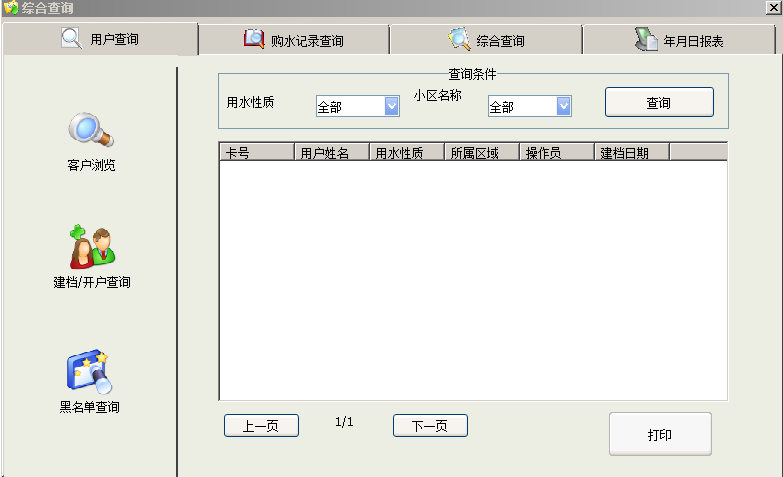Click the 1/1 page indicator
This screenshot has height=477, width=783.
pos(344,422)
